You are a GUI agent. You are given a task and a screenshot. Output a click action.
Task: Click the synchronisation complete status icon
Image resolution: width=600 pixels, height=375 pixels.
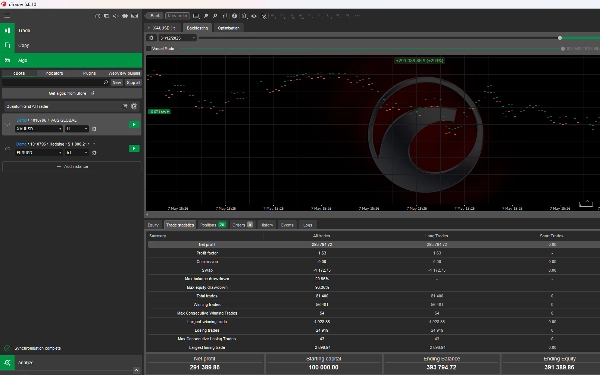click(7, 348)
